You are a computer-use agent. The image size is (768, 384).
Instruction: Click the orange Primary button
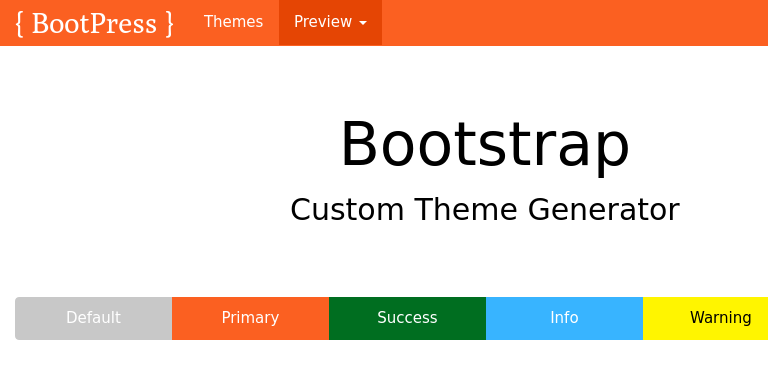point(250,318)
